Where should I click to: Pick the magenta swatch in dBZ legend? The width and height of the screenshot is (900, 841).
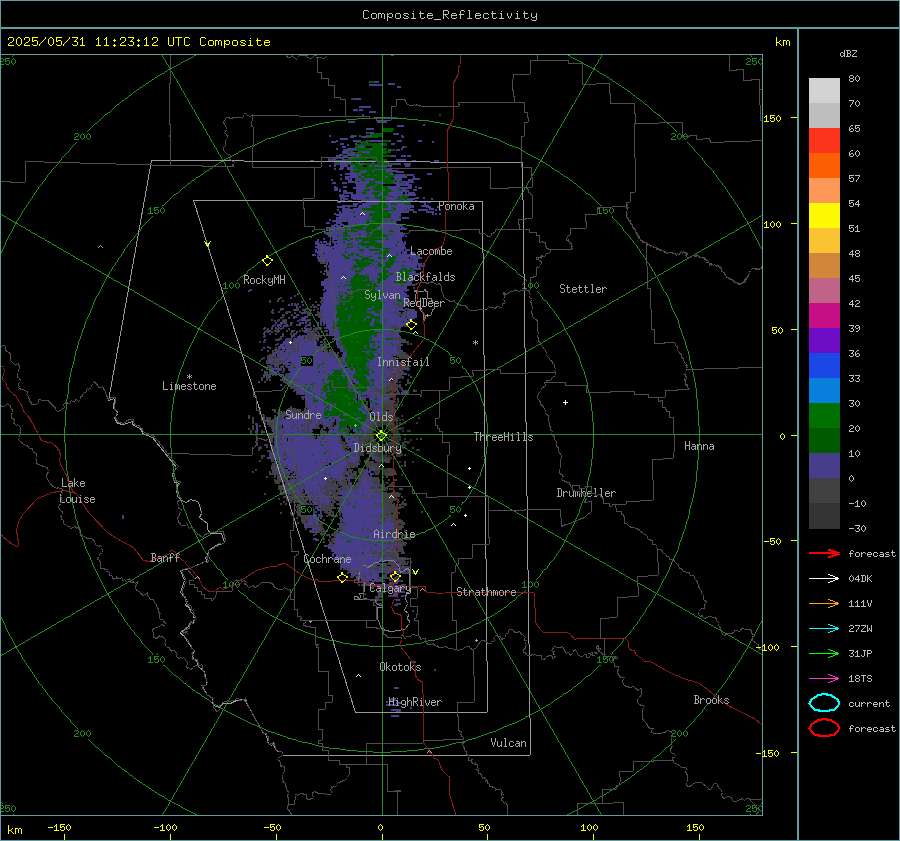824,316
